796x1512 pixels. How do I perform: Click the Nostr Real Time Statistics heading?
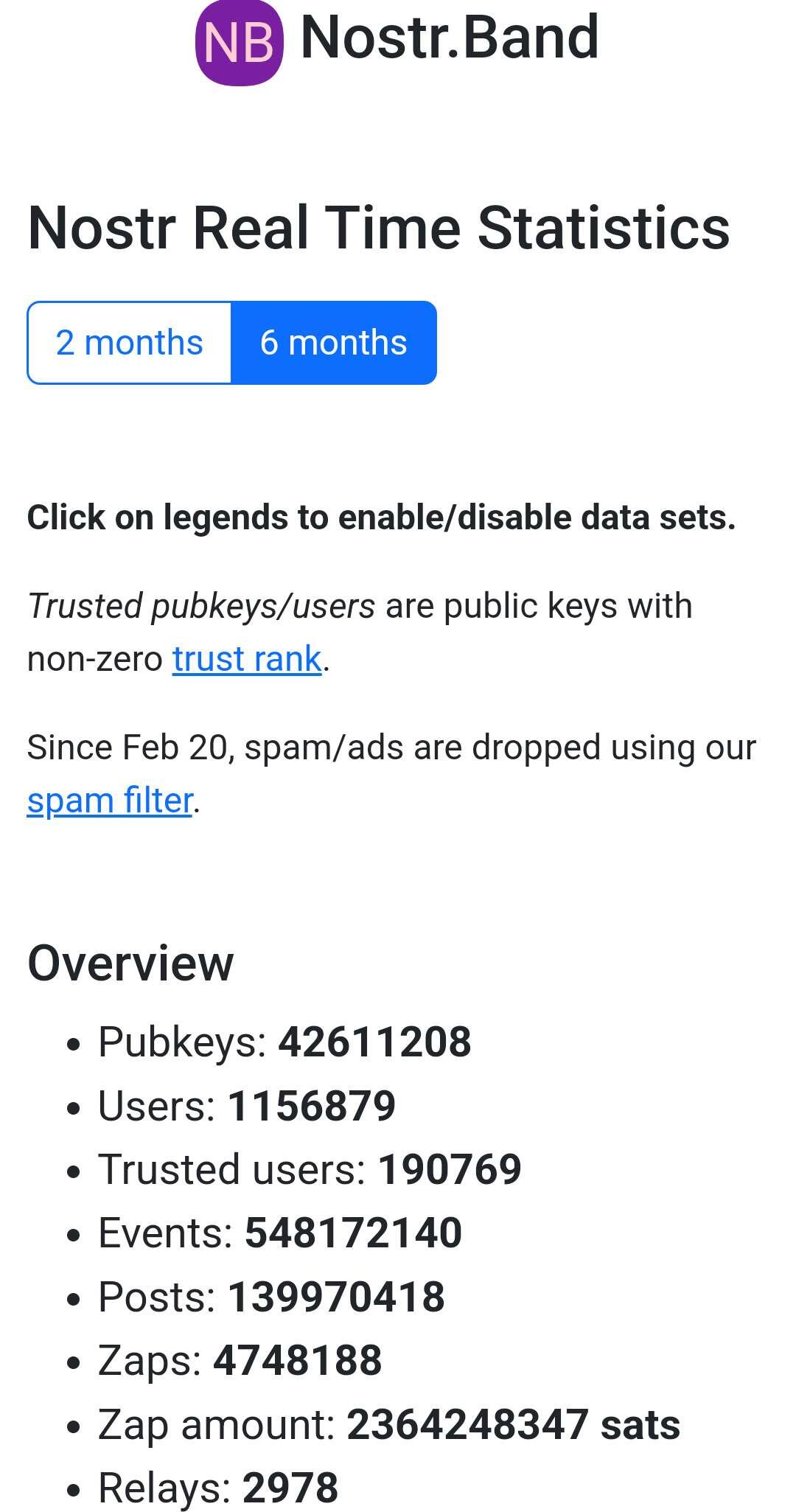[x=379, y=227]
